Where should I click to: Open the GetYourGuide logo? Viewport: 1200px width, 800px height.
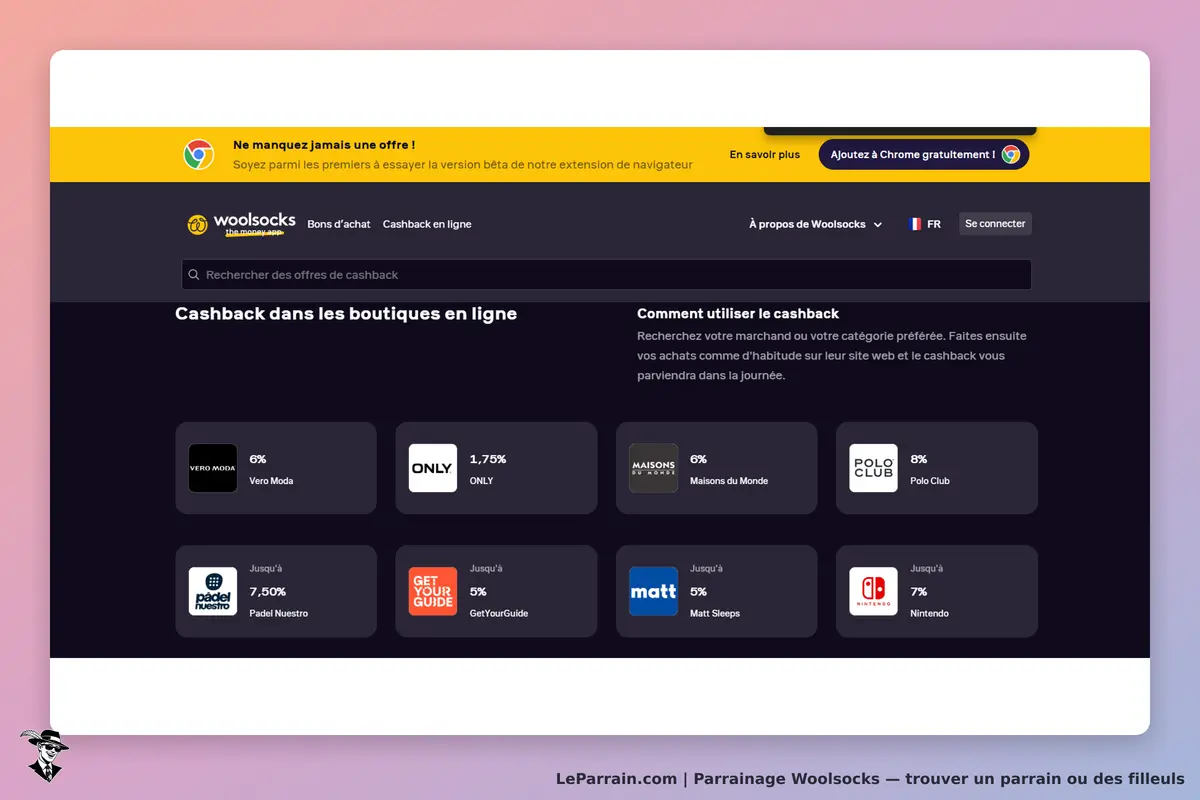433,591
